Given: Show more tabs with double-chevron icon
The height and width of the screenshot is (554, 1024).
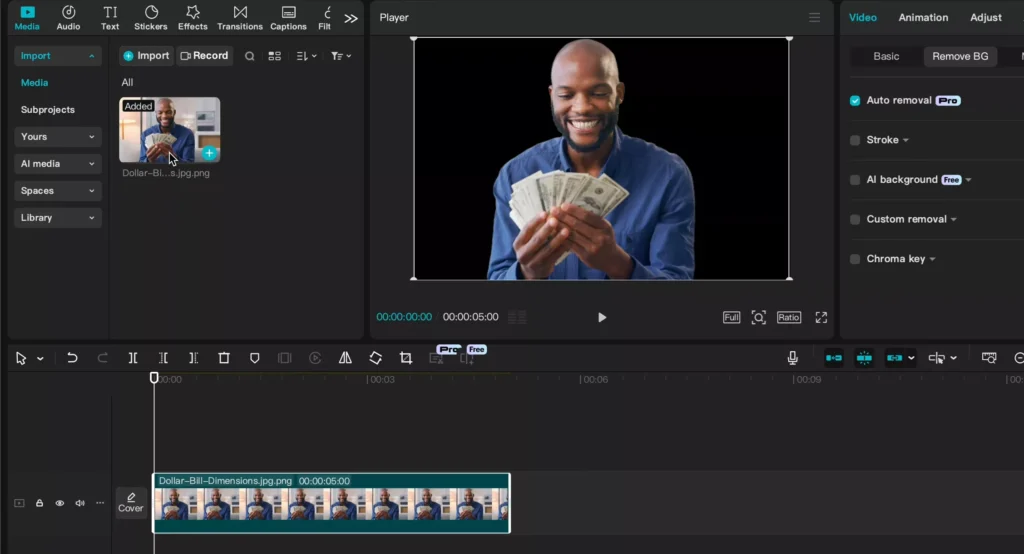Looking at the screenshot, I should pos(351,18).
